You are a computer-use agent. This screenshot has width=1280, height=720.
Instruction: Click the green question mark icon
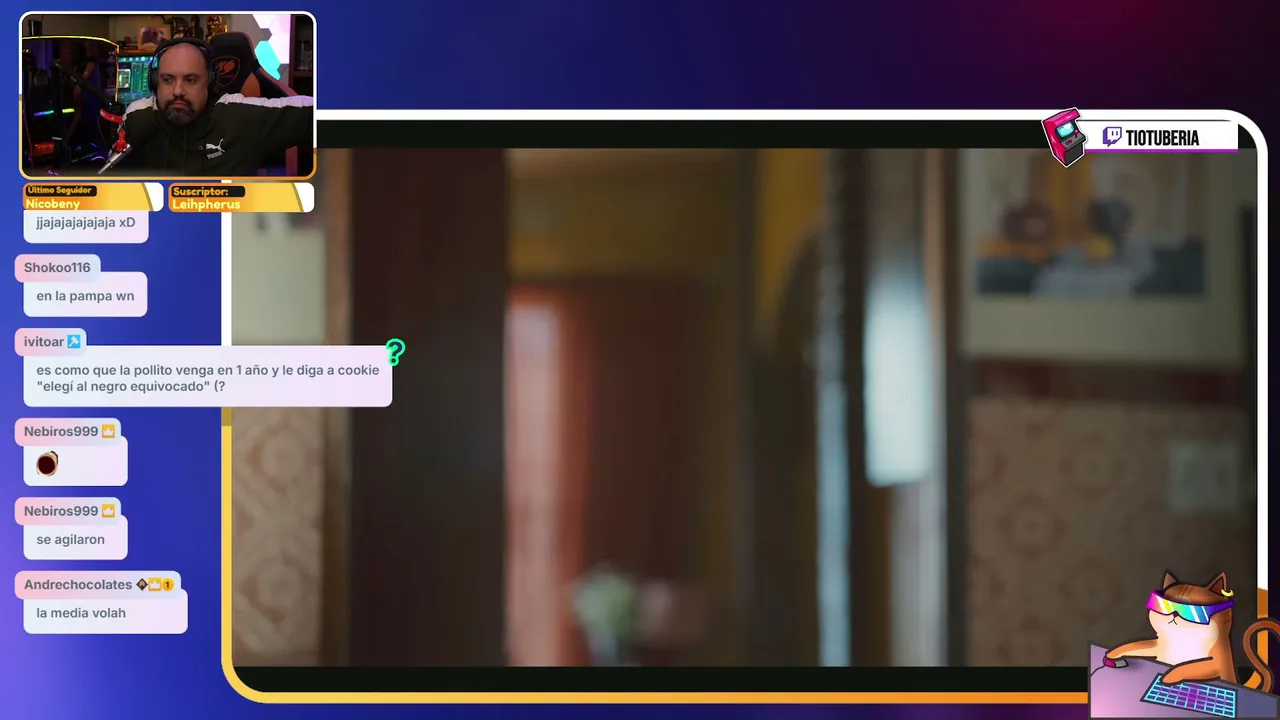click(395, 352)
